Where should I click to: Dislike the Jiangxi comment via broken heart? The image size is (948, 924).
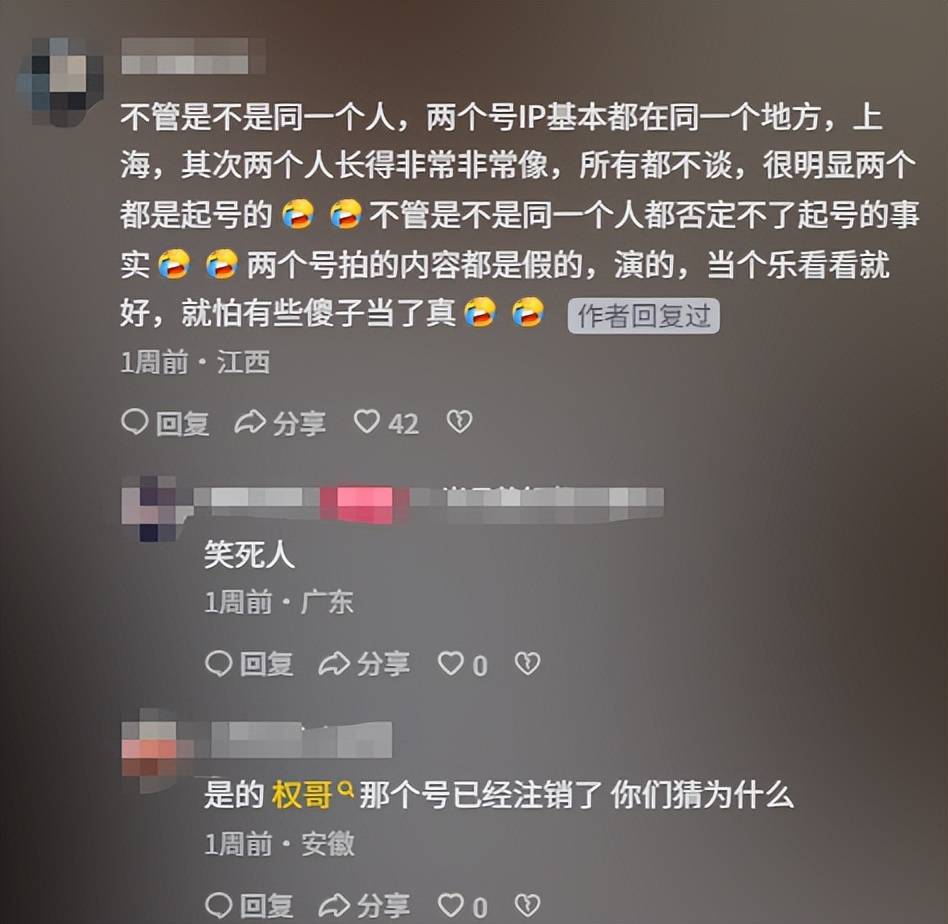click(x=459, y=422)
